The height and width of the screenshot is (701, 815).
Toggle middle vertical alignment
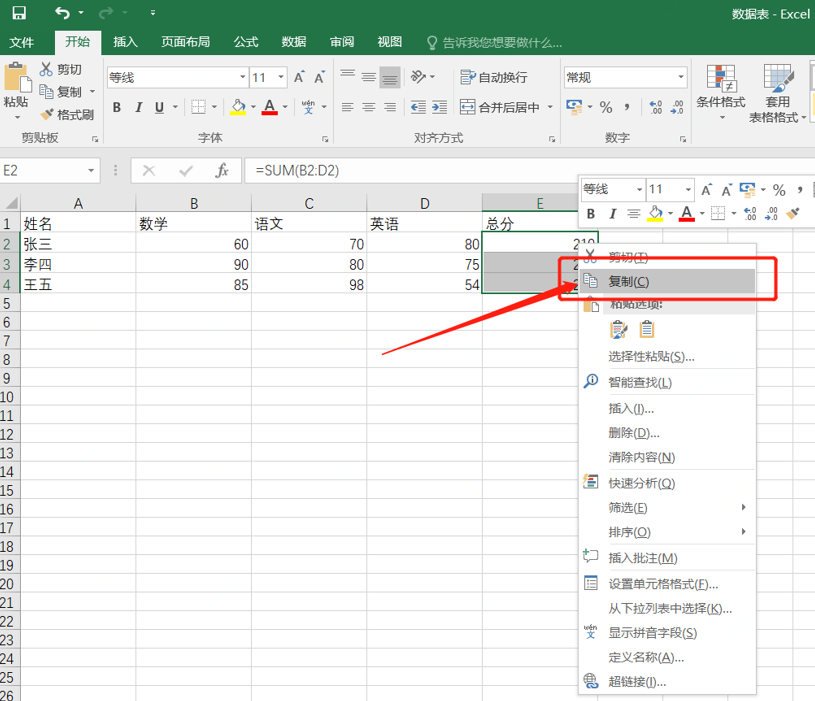coord(369,77)
